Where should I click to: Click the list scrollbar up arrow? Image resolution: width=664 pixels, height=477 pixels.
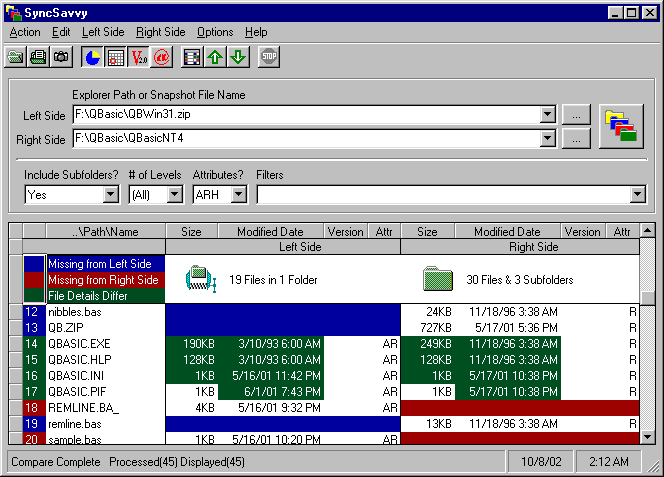pos(647,231)
